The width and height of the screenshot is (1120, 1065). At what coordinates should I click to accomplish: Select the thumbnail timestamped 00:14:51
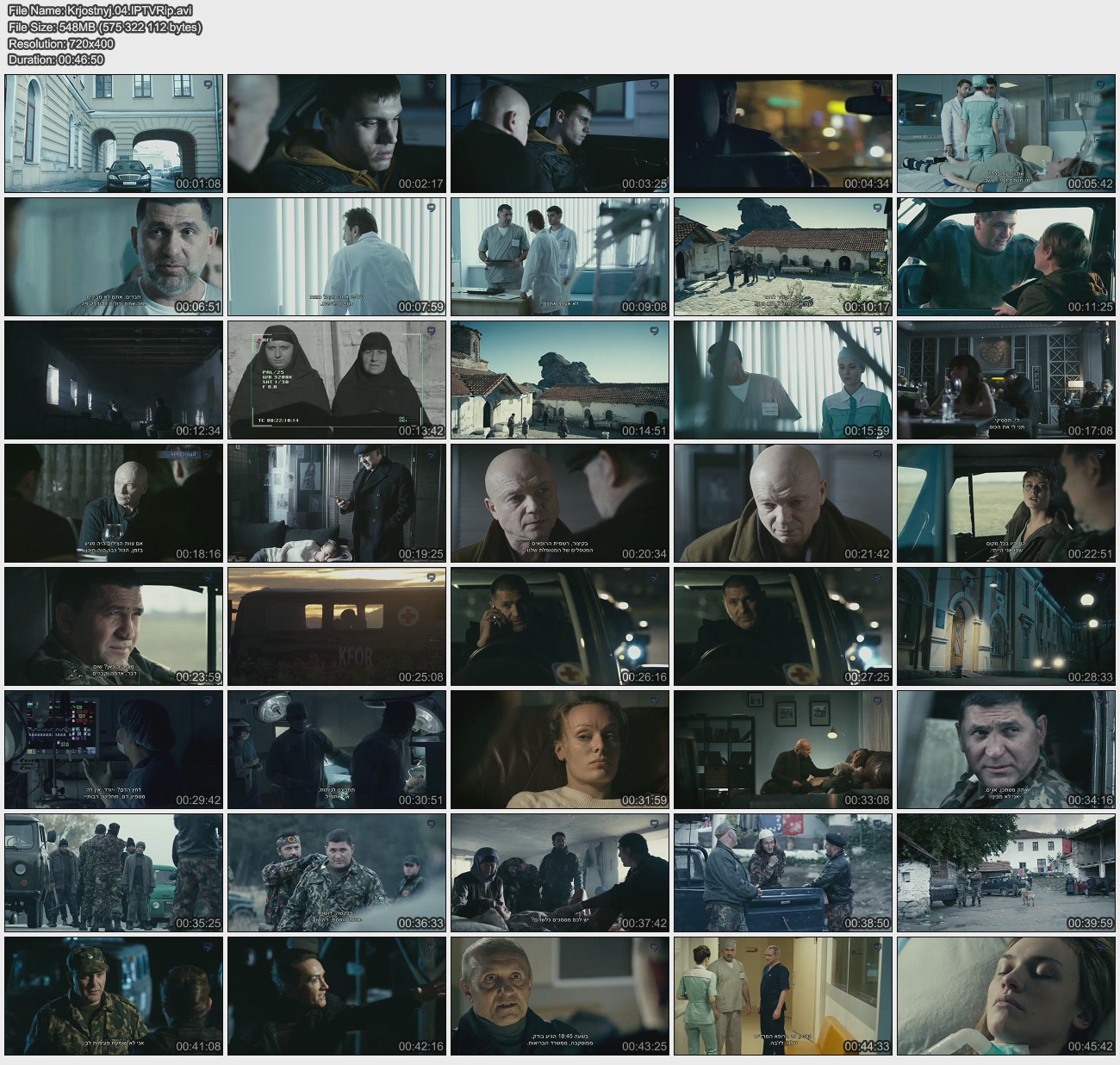[560, 380]
